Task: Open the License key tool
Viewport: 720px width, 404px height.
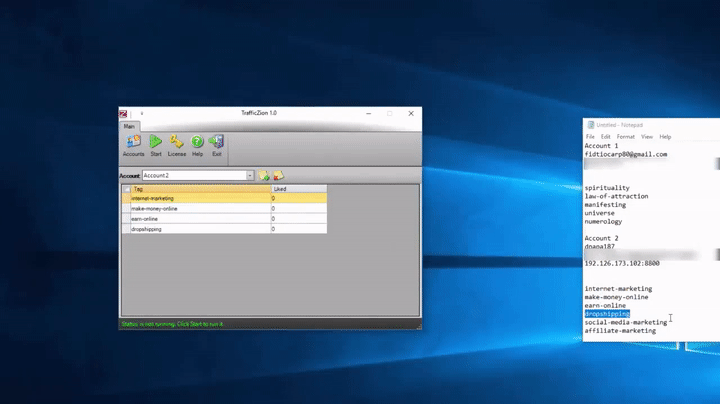Action: 176,146
